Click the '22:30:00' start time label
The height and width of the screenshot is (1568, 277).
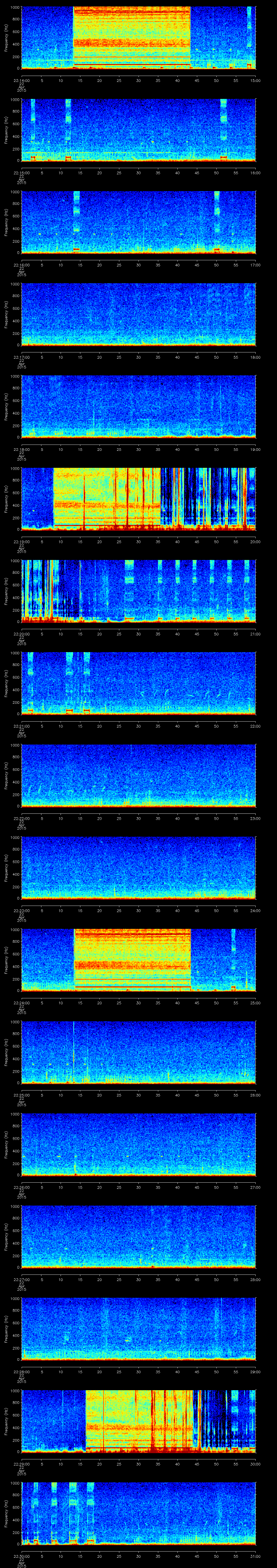pos(21,1555)
